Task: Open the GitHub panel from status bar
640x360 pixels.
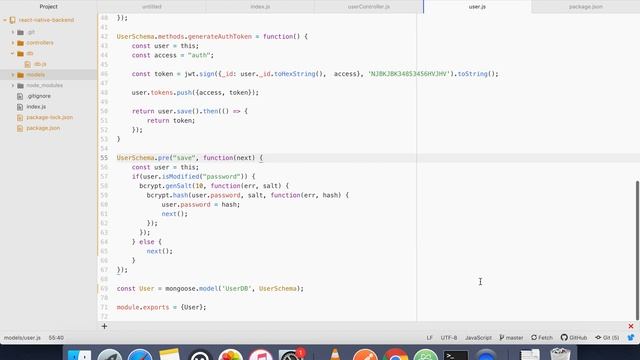Action: tap(573, 338)
